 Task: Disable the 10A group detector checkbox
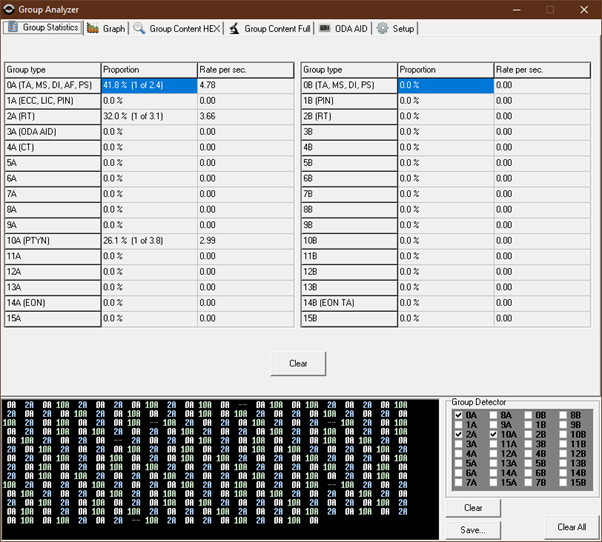pos(494,435)
